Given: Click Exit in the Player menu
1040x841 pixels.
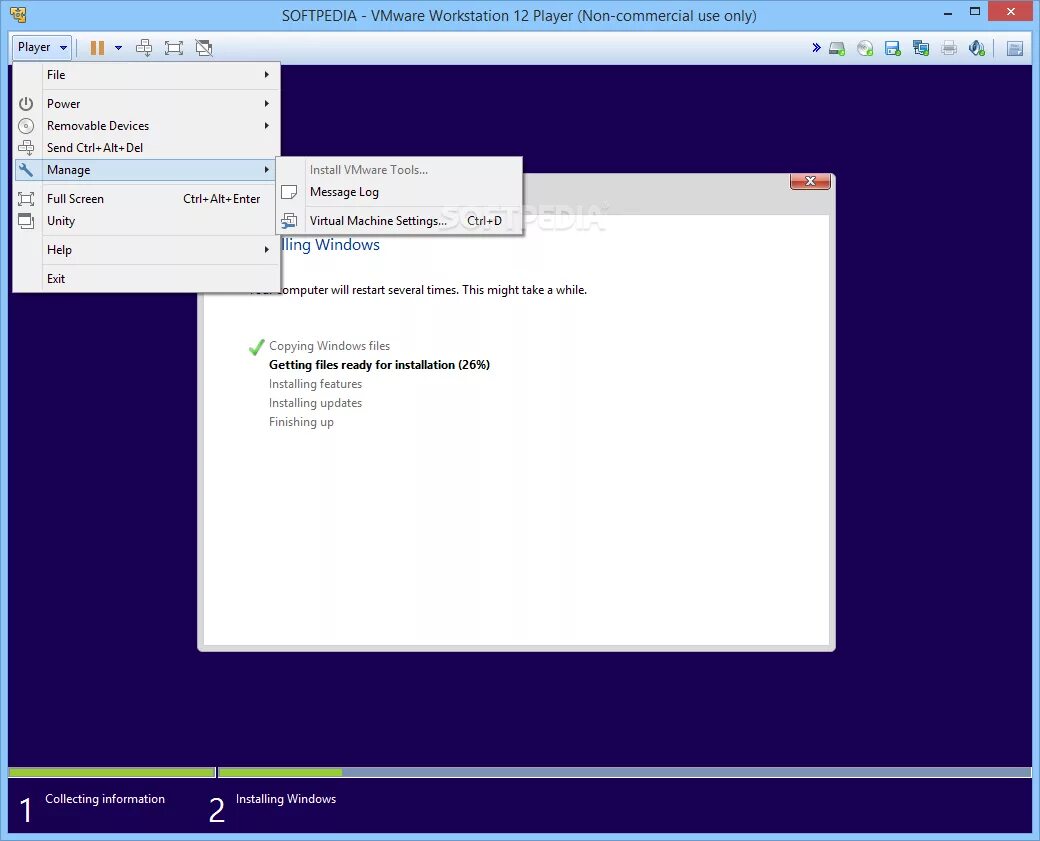Looking at the screenshot, I should point(56,278).
